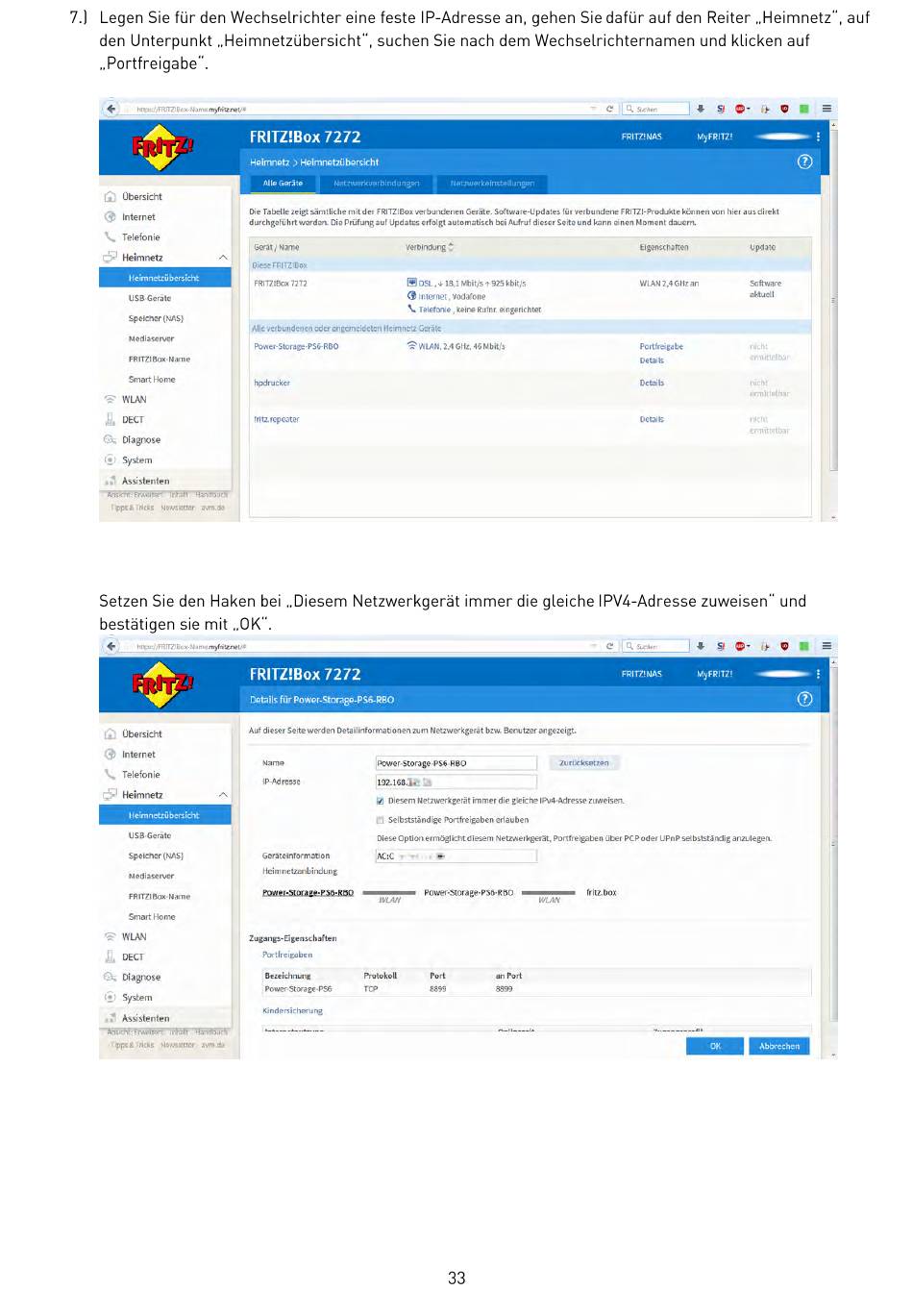Collapse Heimnetz chevron in lower sidebar
The width and height of the screenshot is (913, 1316).
coord(223,795)
